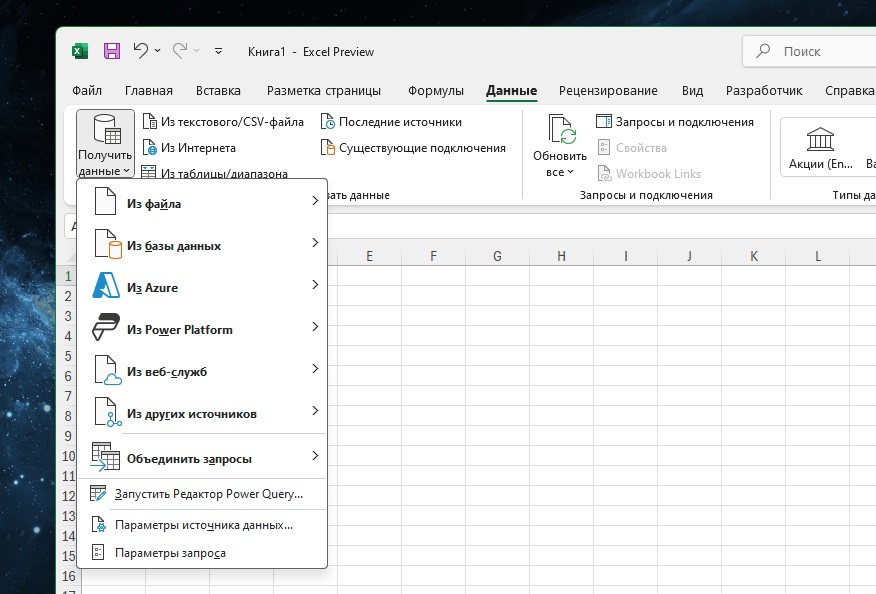Click in the Поиск search box

[809, 51]
